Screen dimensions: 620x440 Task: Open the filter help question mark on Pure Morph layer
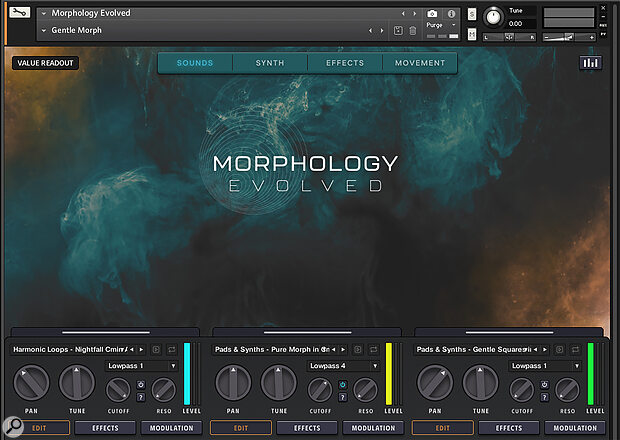point(342,397)
